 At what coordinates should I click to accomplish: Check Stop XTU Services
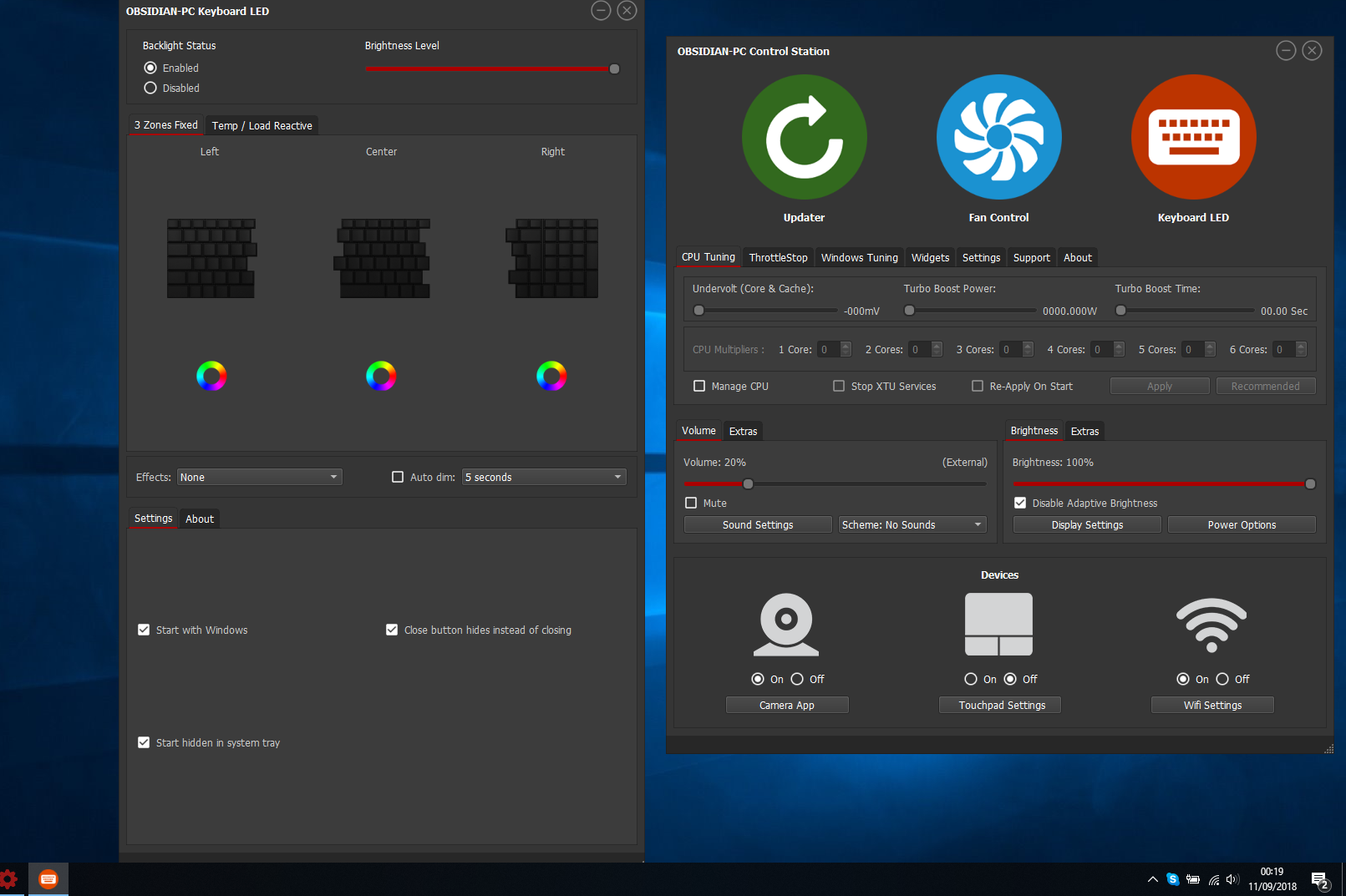(839, 386)
